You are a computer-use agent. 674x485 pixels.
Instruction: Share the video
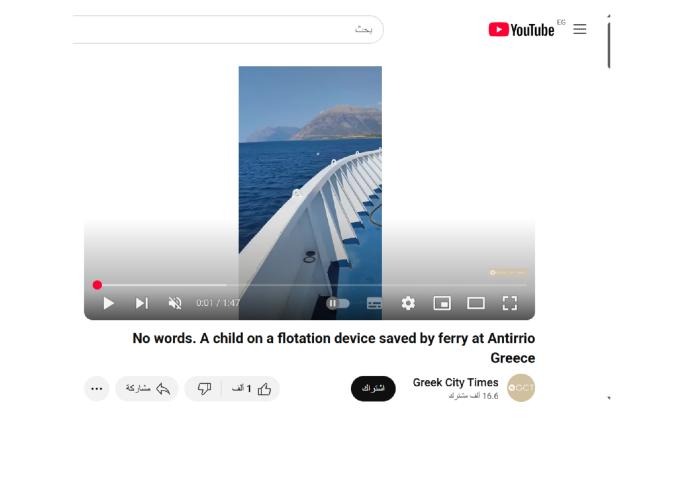coord(147,389)
